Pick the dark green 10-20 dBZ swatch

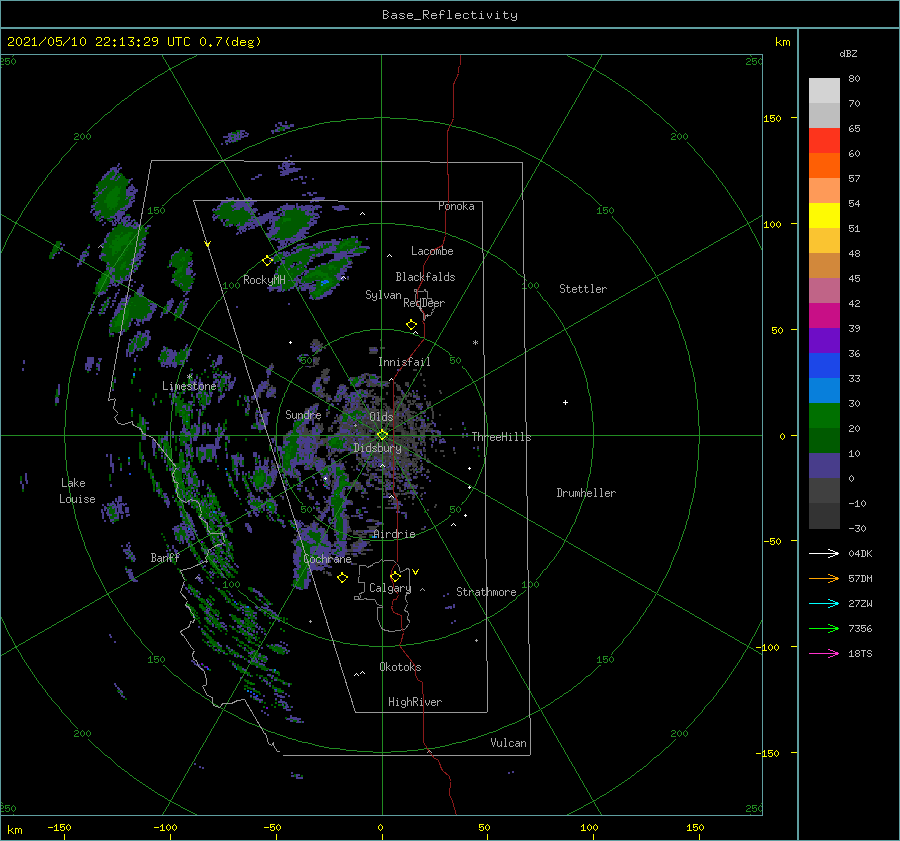tap(824, 441)
